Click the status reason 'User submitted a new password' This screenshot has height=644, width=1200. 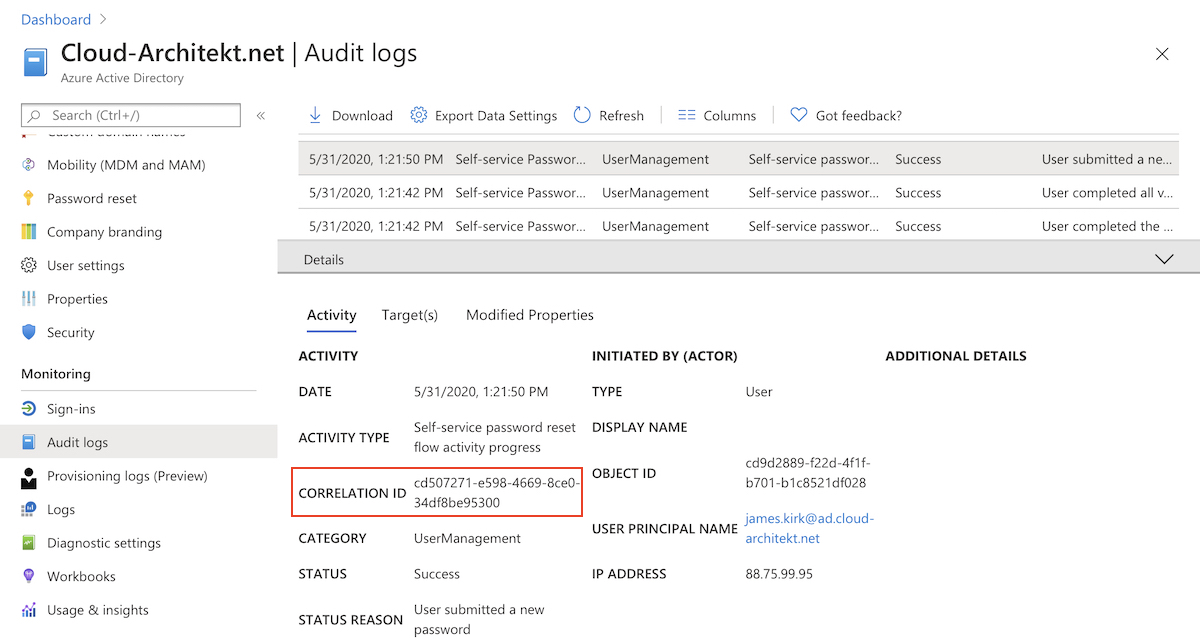pyautogui.click(x=479, y=619)
